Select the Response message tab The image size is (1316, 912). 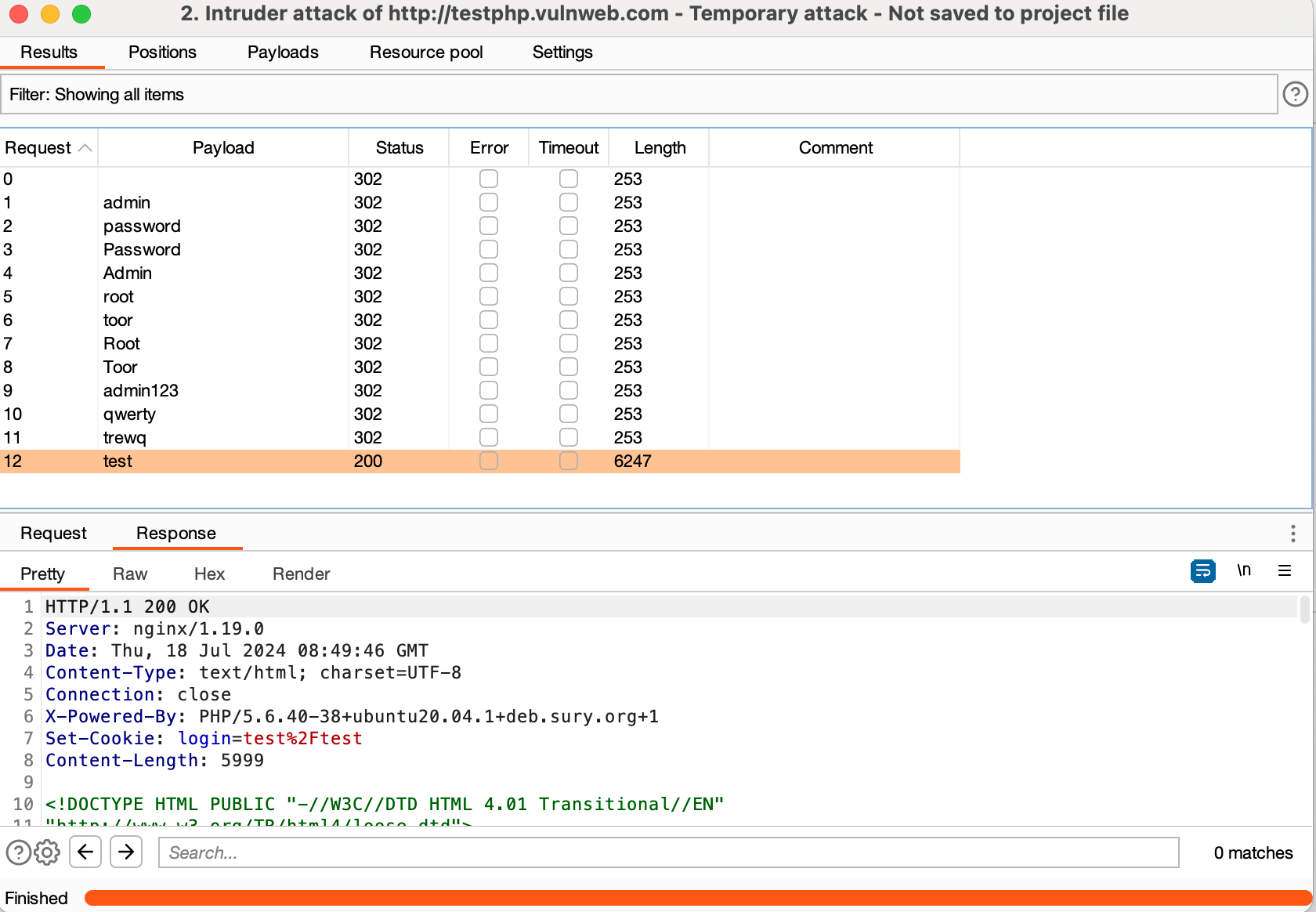coord(176,534)
